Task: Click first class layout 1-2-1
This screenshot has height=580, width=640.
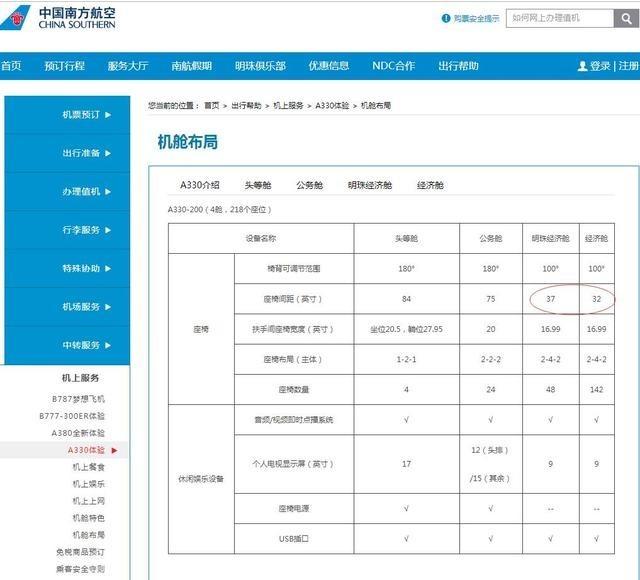Action: point(406,359)
